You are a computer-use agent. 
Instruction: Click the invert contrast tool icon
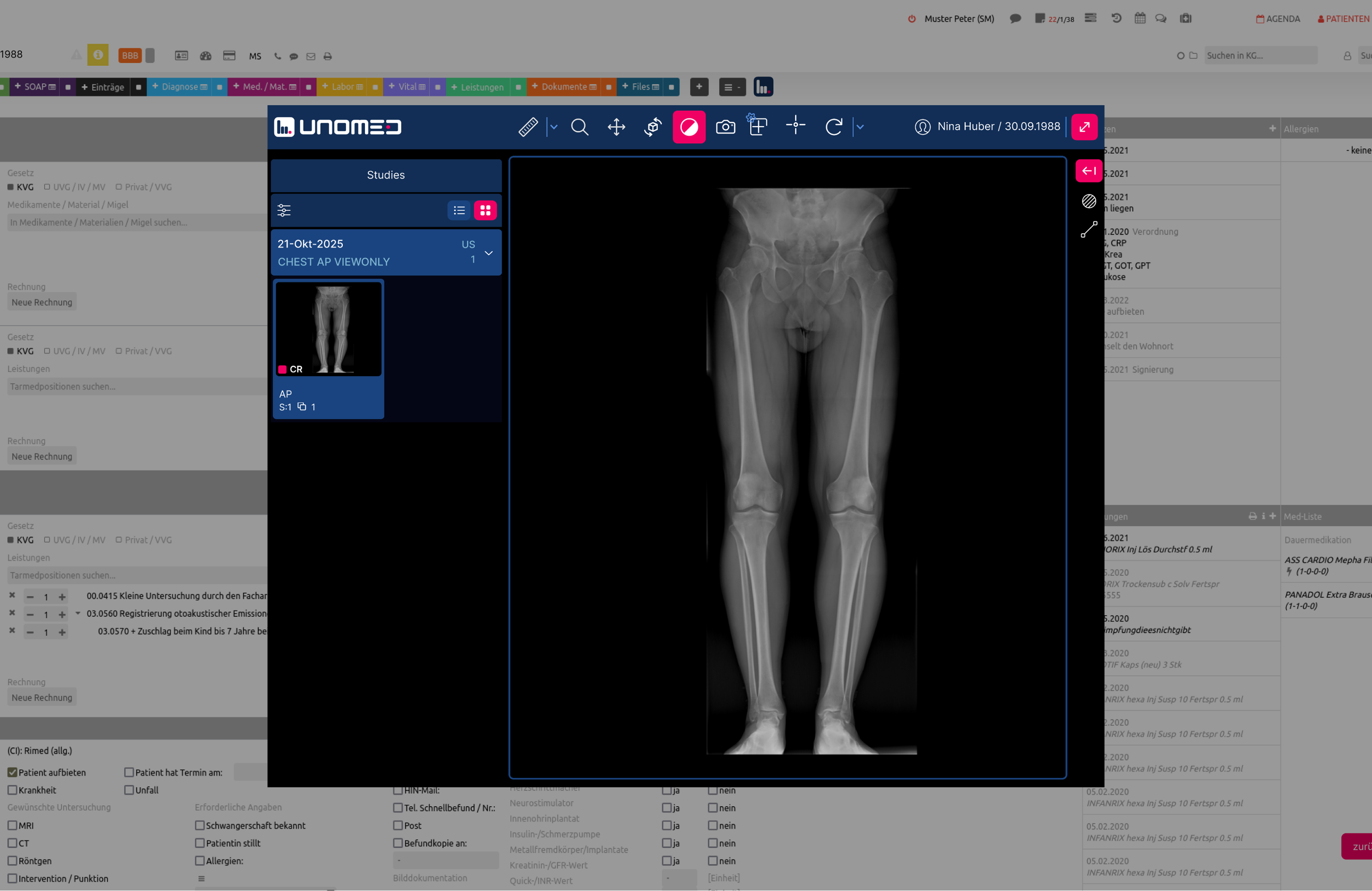(689, 127)
